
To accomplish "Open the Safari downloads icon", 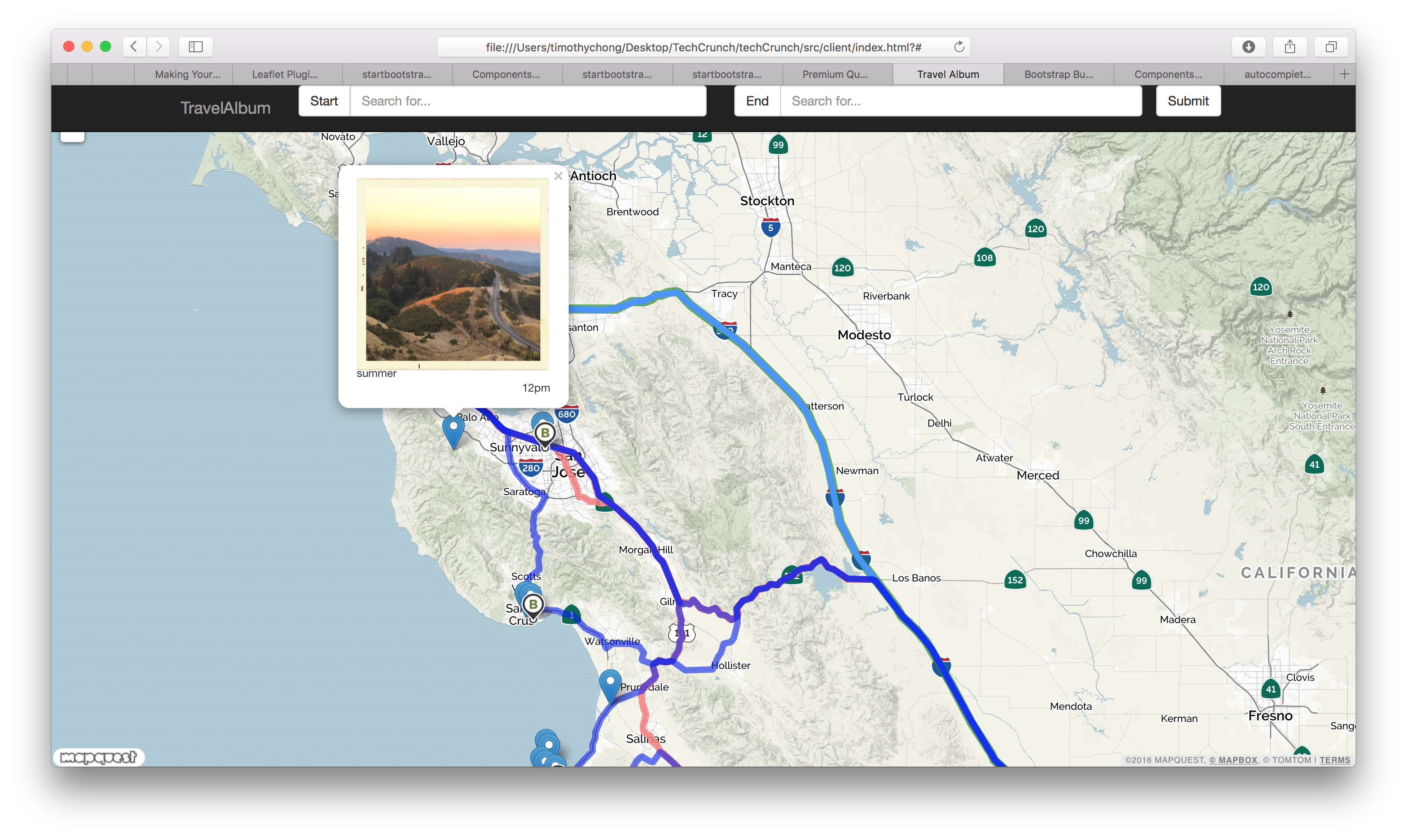I will click(x=1248, y=46).
